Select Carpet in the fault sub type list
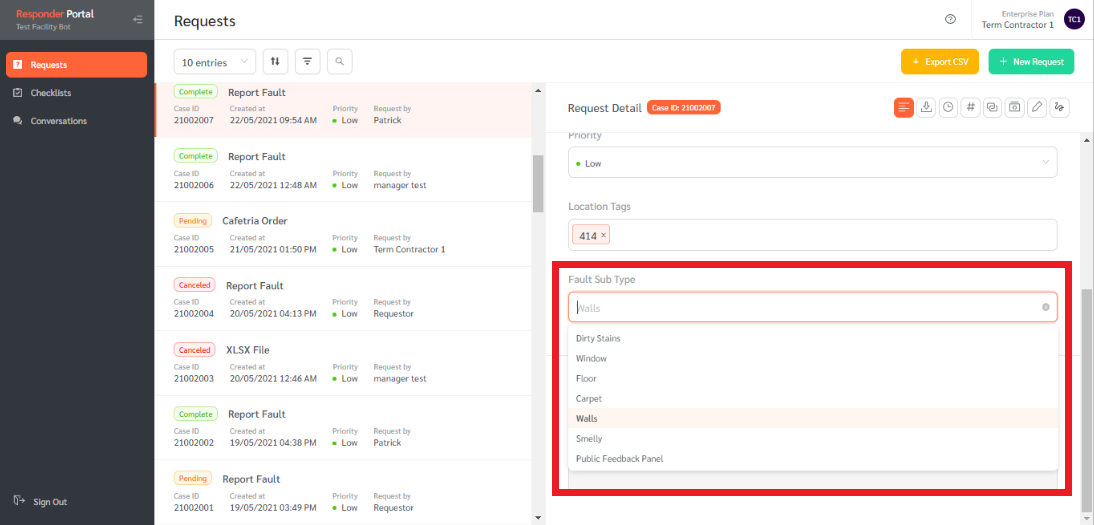The width and height of the screenshot is (1094, 525). (814, 399)
